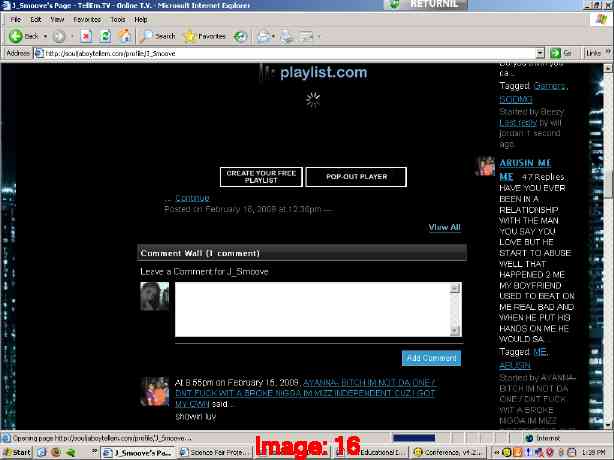The image size is (614, 460).
Task: Click the page scrollbar down arrow
Action: [608, 425]
